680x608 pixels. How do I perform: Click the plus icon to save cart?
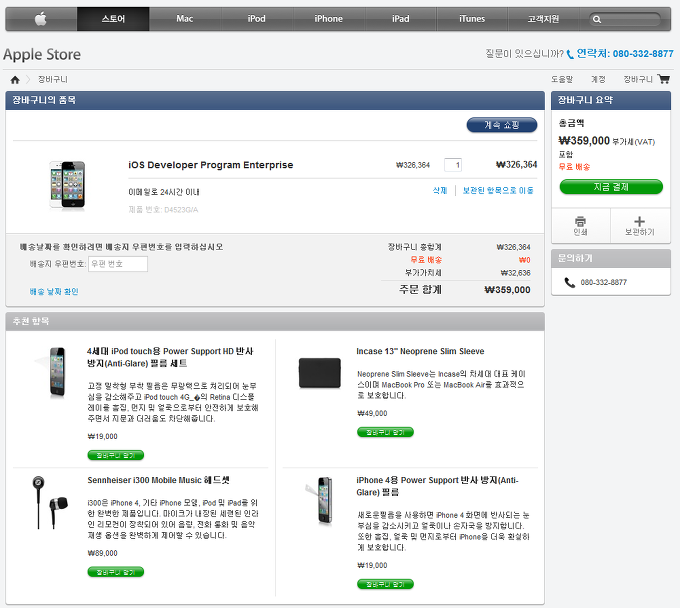point(639,221)
